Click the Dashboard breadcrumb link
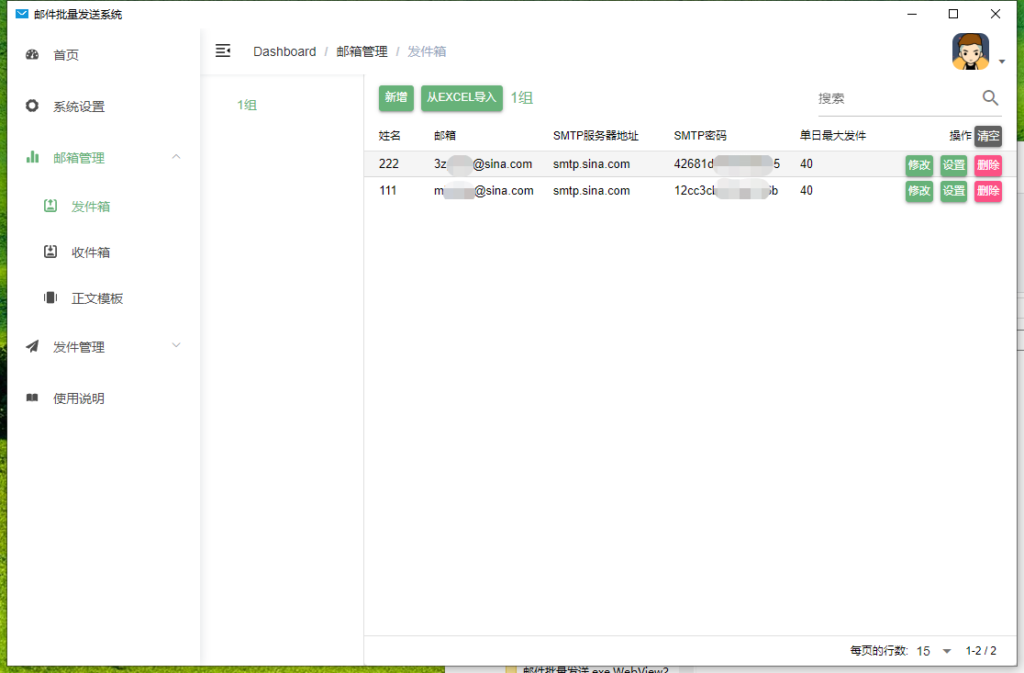Viewport: 1024px width, 673px height. click(284, 52)
